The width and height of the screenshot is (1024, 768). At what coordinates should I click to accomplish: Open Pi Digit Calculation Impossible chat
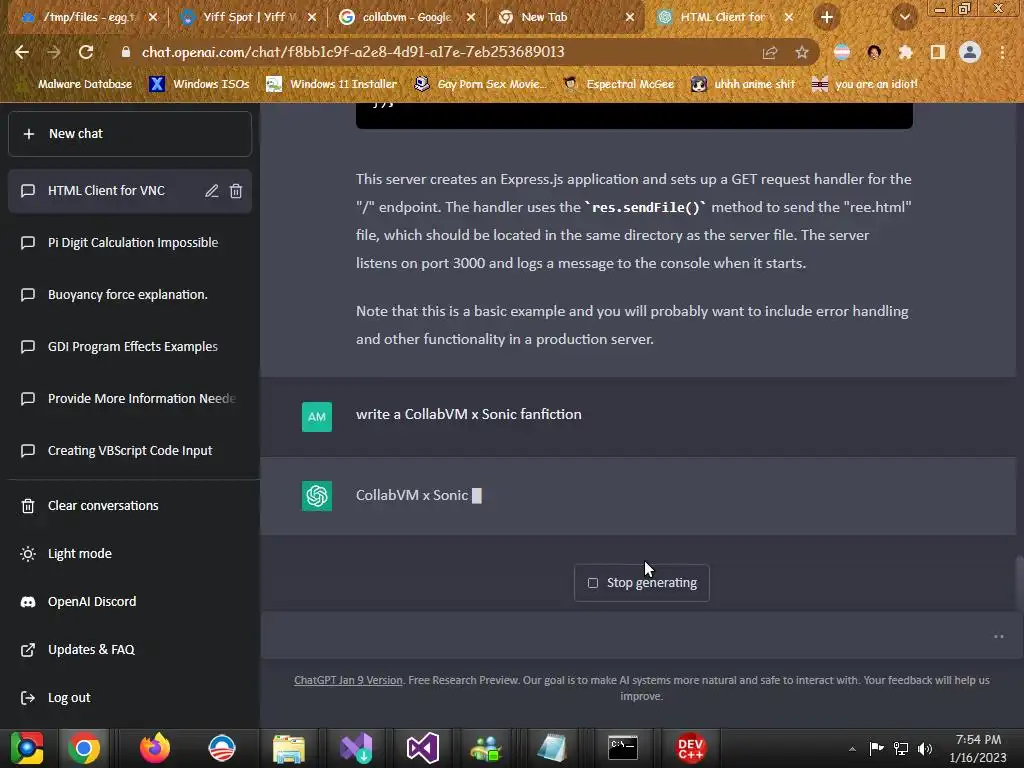coord(130,243)
